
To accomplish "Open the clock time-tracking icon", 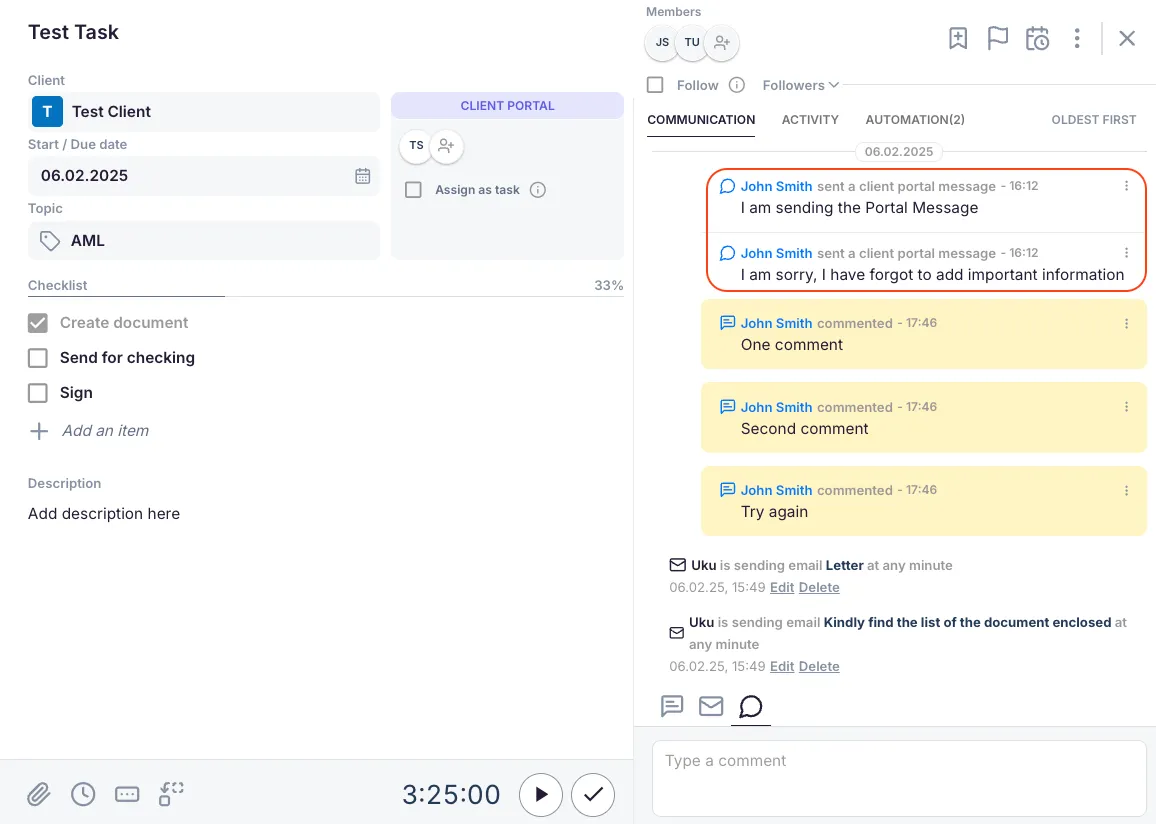I will click(83, 794).
